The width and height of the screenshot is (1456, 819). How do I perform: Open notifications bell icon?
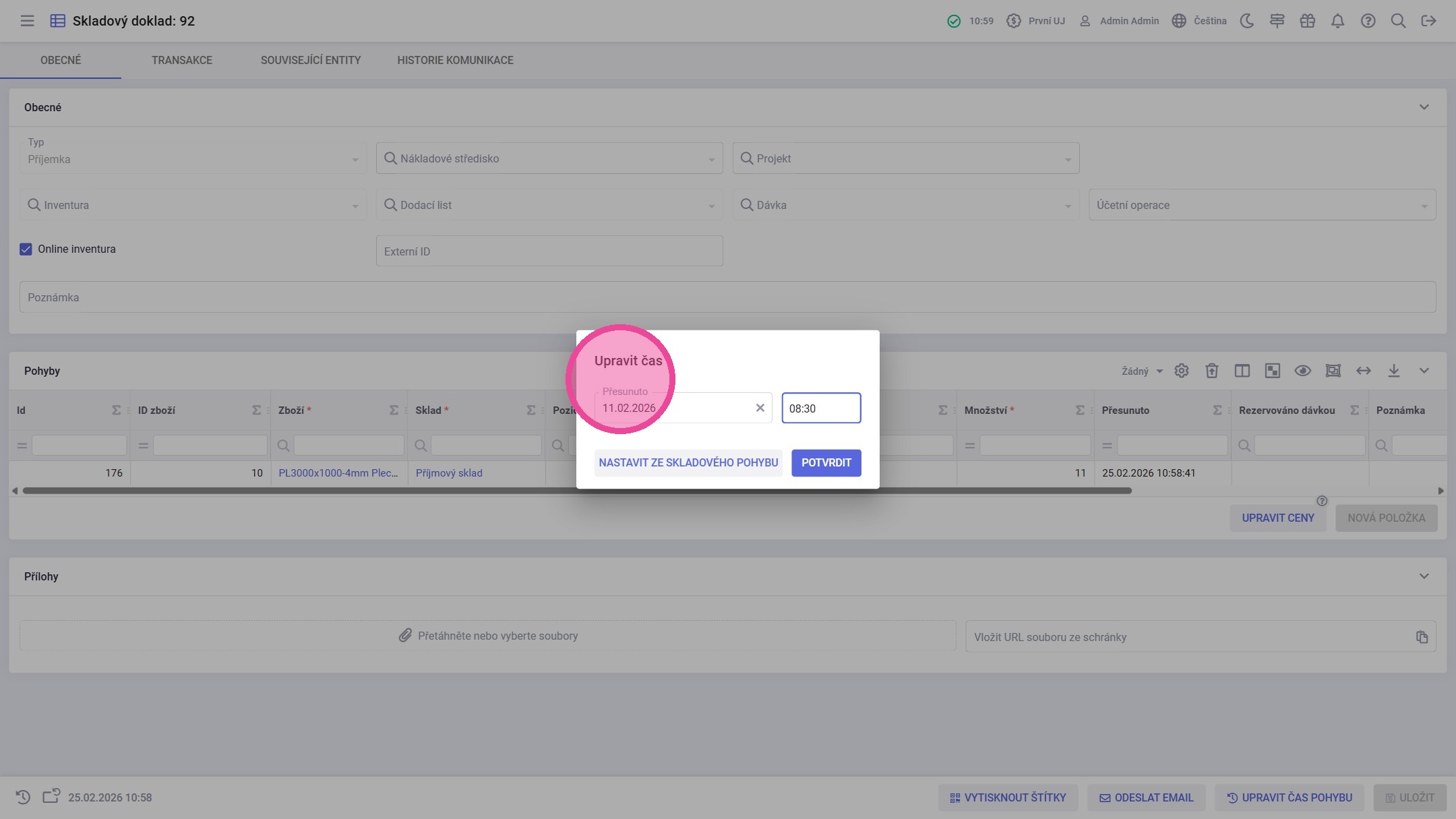pos(1337,21)
